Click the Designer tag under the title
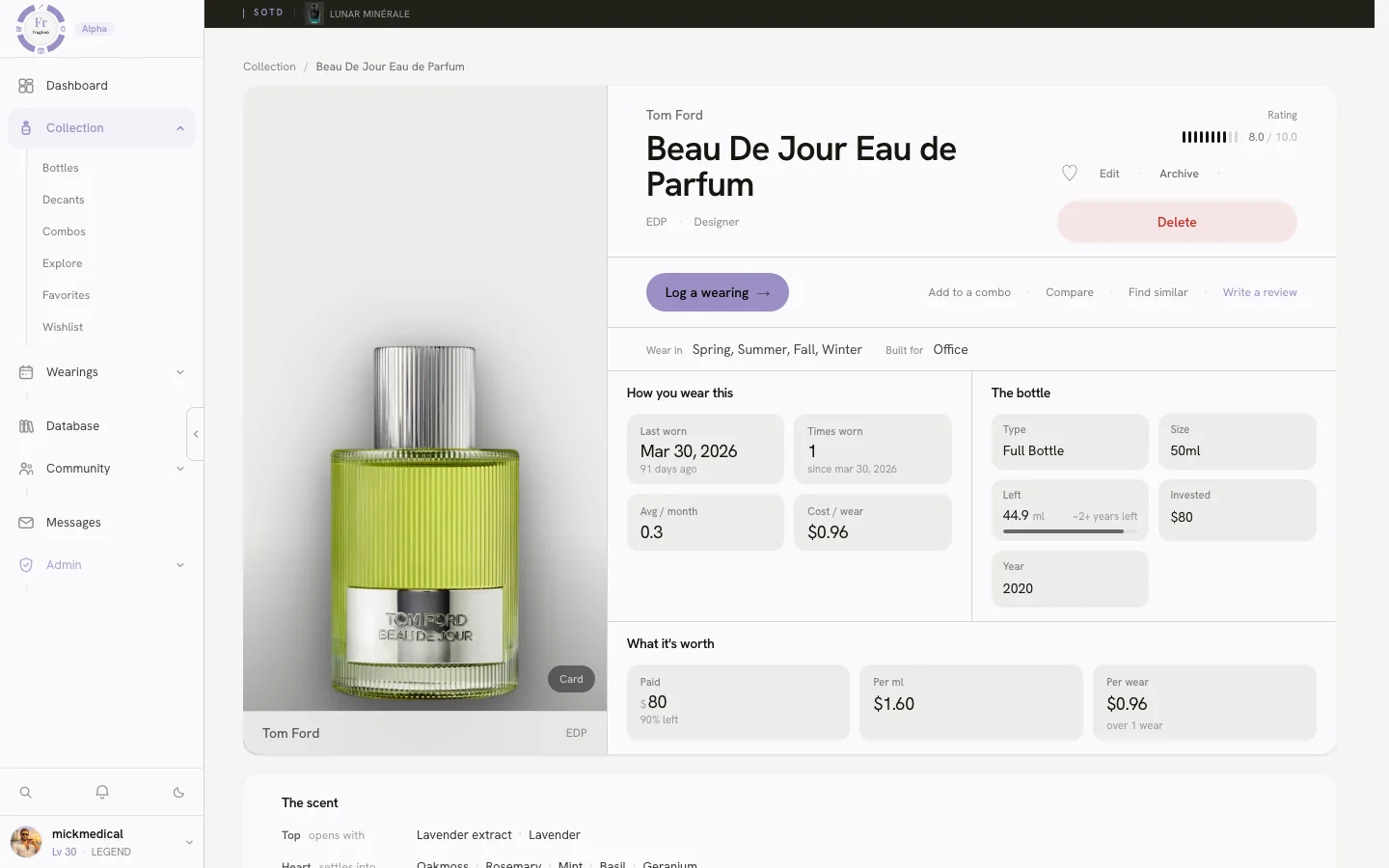1389x868 pixels. click(x=716, y=222)
